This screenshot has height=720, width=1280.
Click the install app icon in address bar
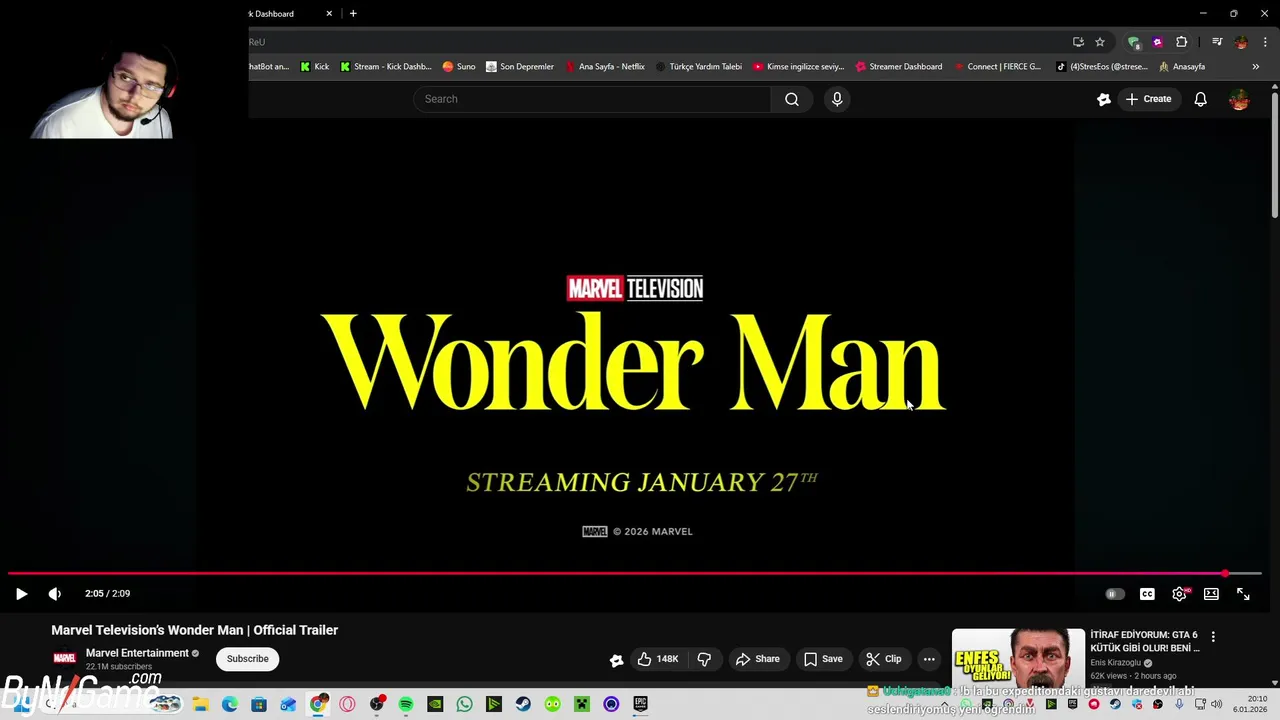[x=1078, y=42]
